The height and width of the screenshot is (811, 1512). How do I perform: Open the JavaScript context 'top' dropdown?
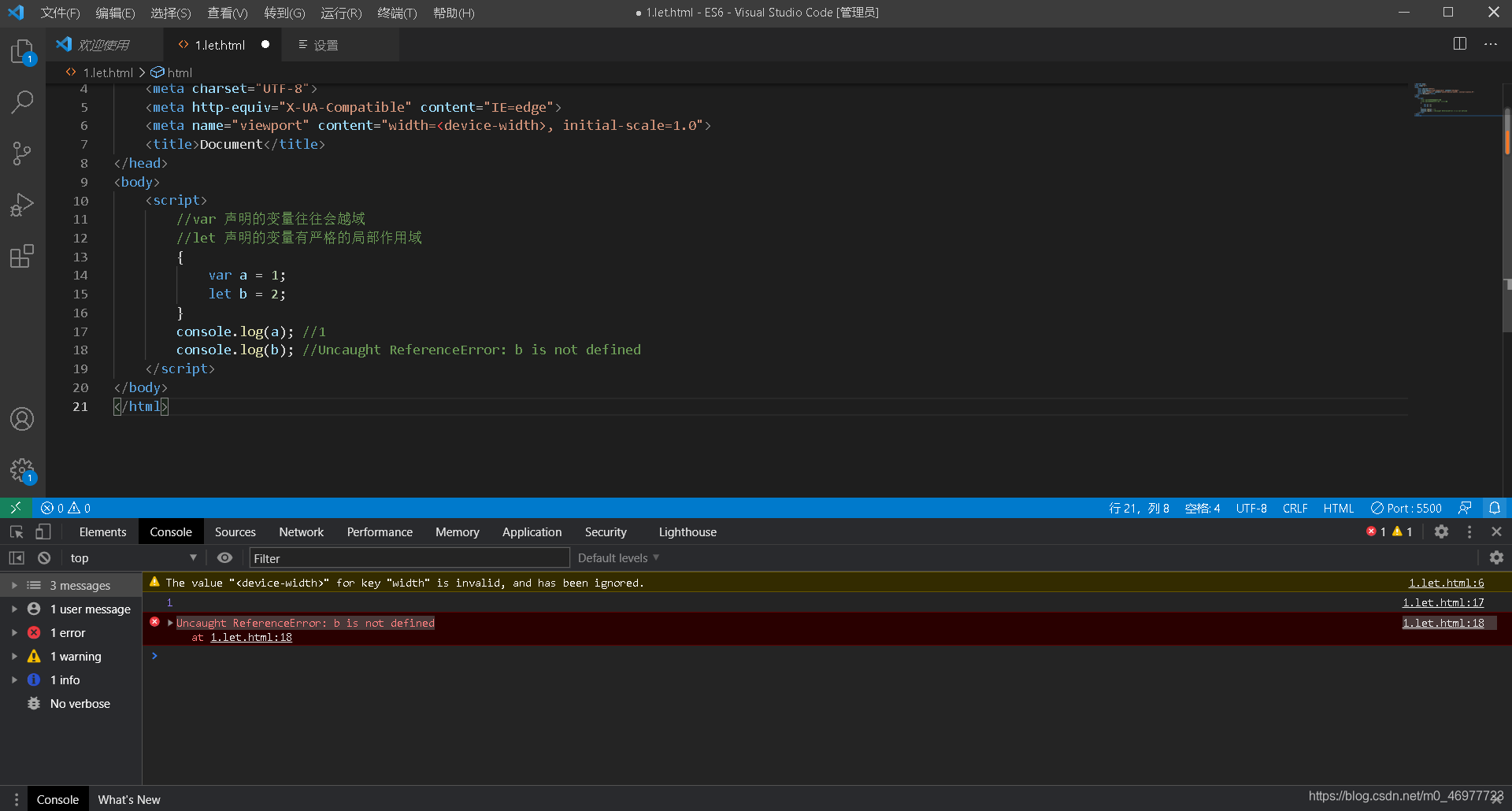coord(132,558)
